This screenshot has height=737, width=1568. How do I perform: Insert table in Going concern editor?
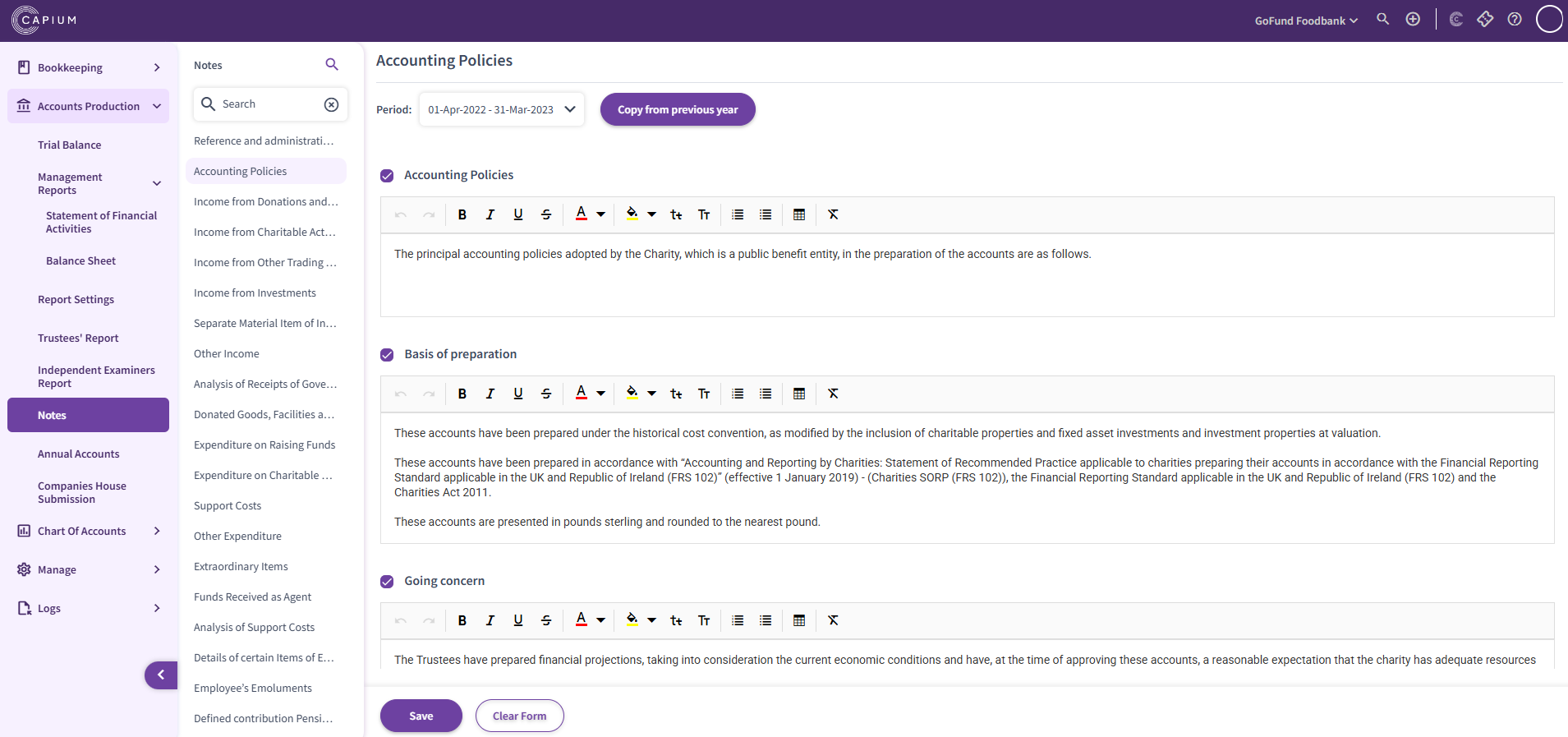[x=799, y=620]
